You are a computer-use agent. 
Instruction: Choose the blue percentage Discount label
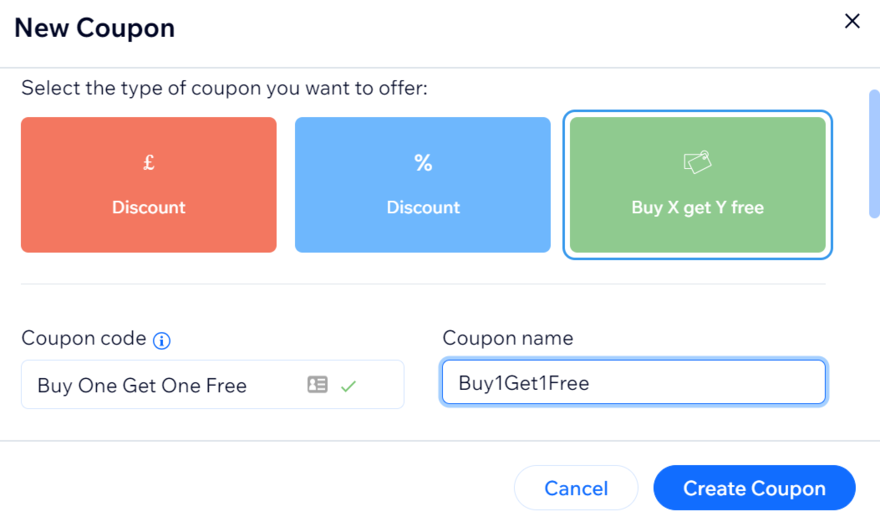pyautogui.click(x=423, y=207)
